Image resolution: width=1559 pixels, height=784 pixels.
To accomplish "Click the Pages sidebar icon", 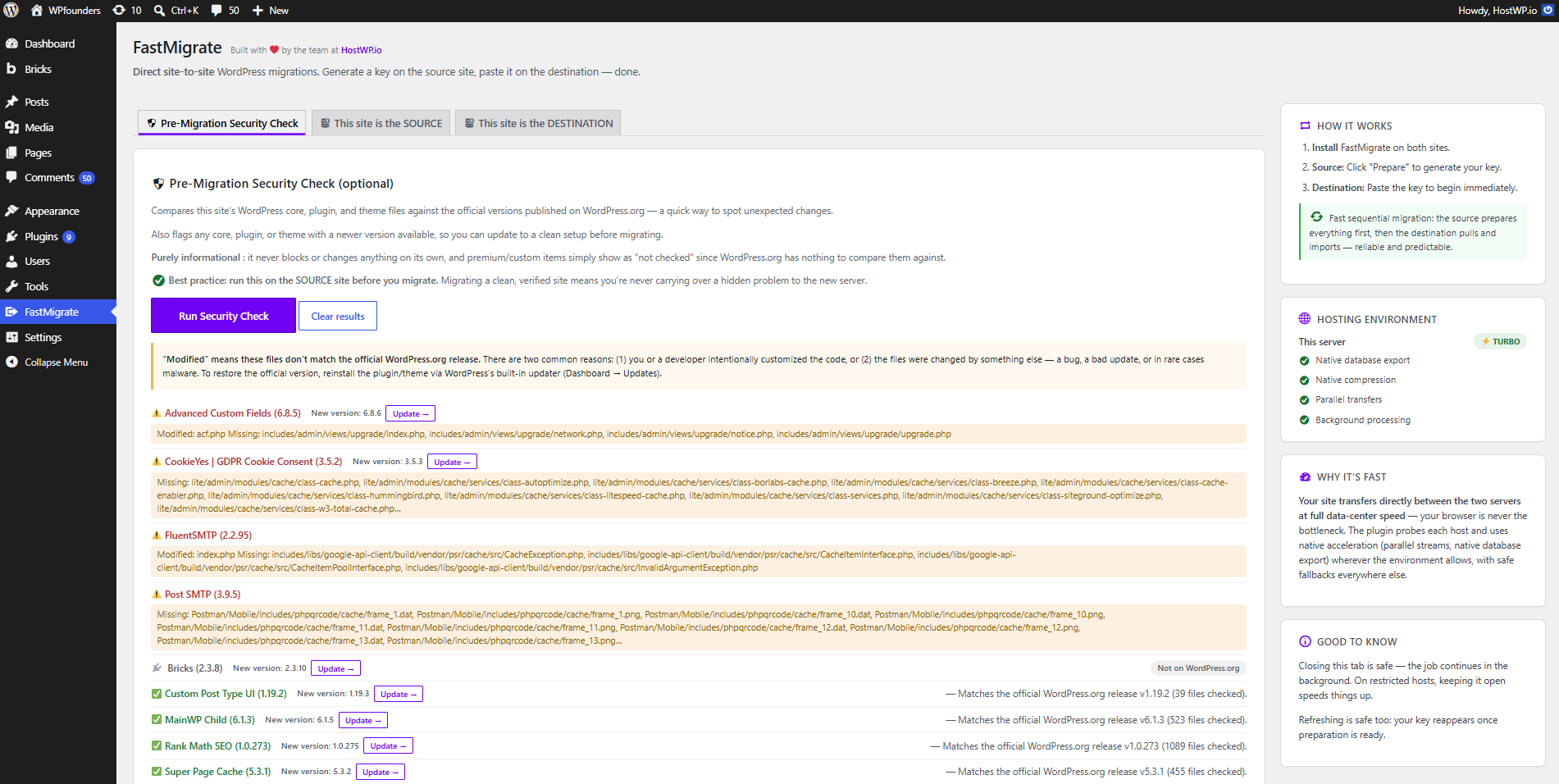I will 12,153.
